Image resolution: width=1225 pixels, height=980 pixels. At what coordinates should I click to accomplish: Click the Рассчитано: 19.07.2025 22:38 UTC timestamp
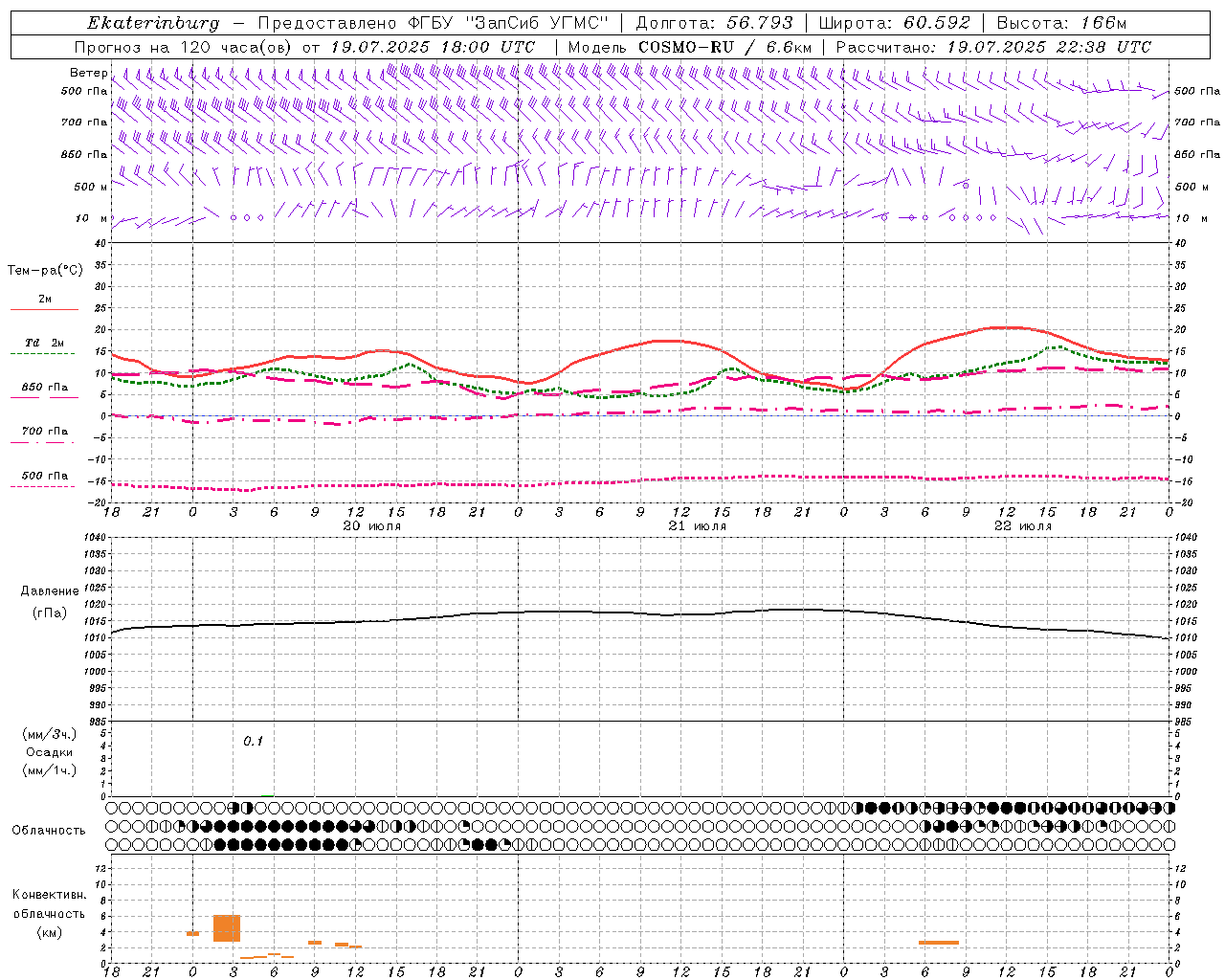tap(993, 47)
